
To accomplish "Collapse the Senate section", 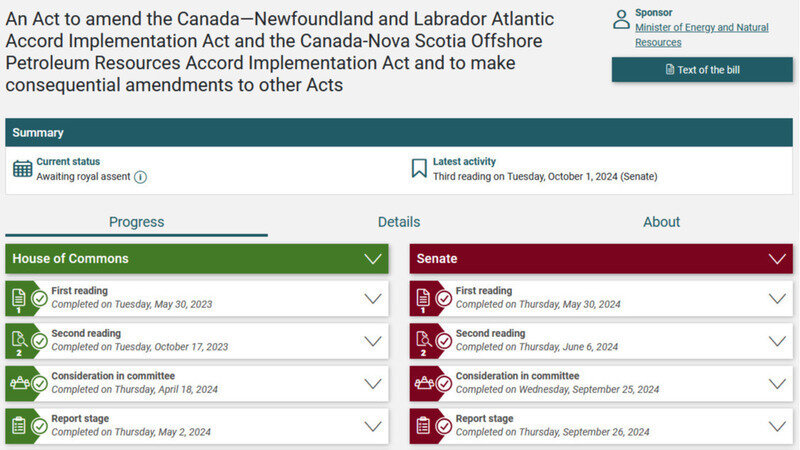I will pos(777,259).
